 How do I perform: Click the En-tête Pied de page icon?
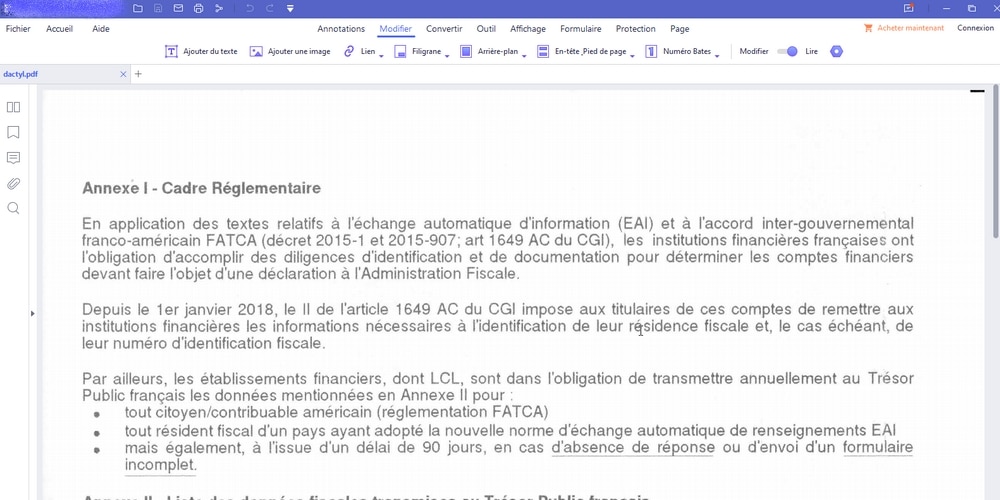(543, 52)
